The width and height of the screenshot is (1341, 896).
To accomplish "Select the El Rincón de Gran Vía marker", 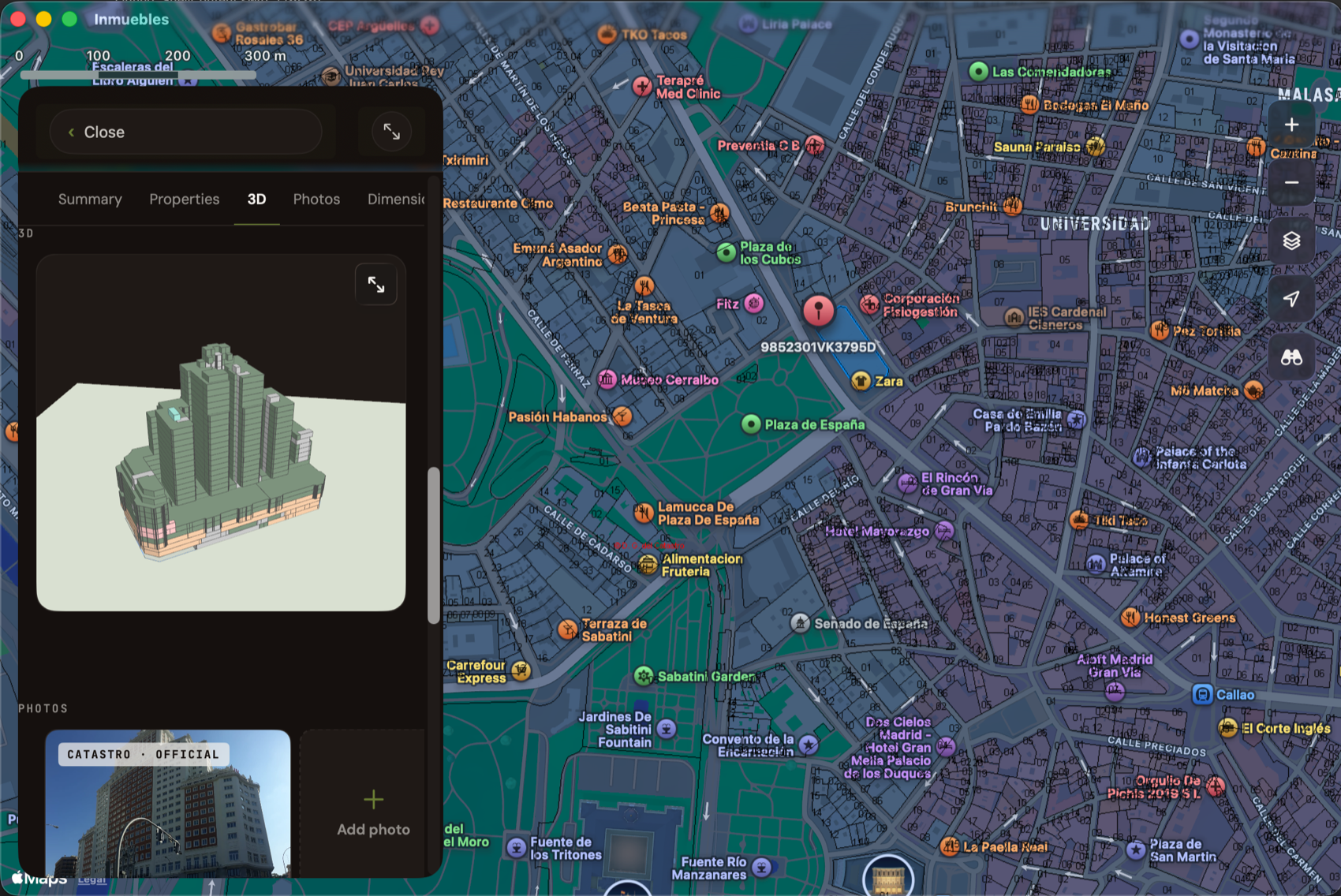I will (x=908, y=483).
